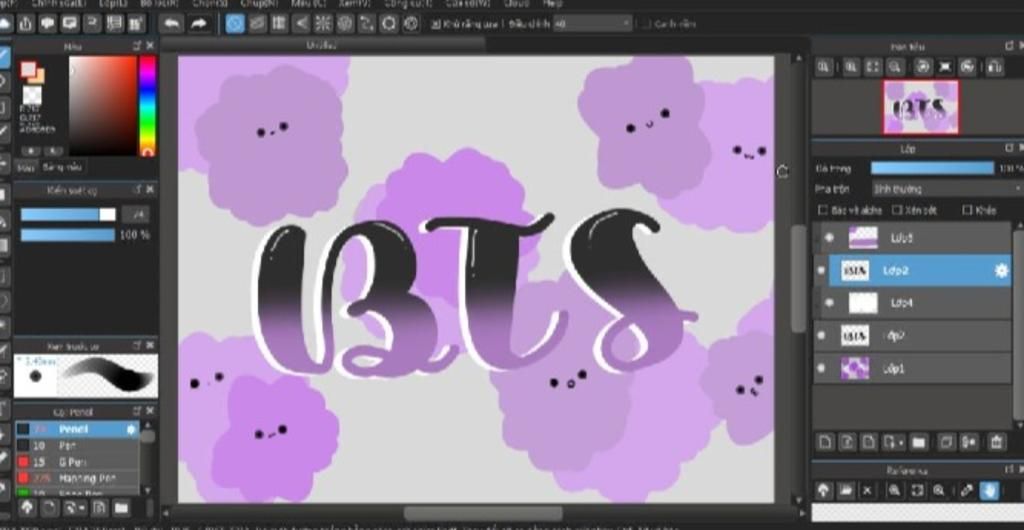
Task: Open the Help menu
Action: pos(552,3)
